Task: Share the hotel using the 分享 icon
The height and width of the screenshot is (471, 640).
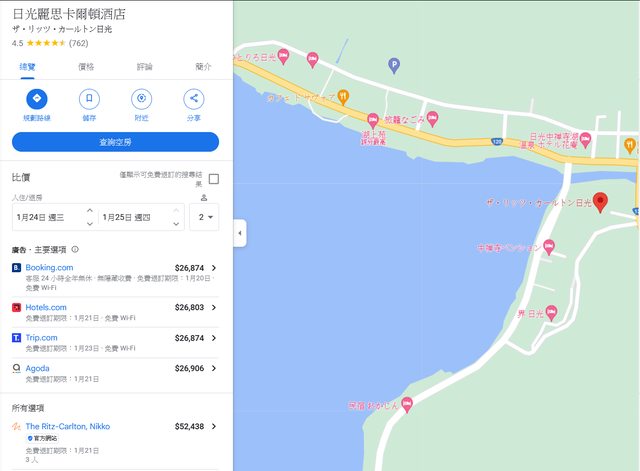Action: 193,99
